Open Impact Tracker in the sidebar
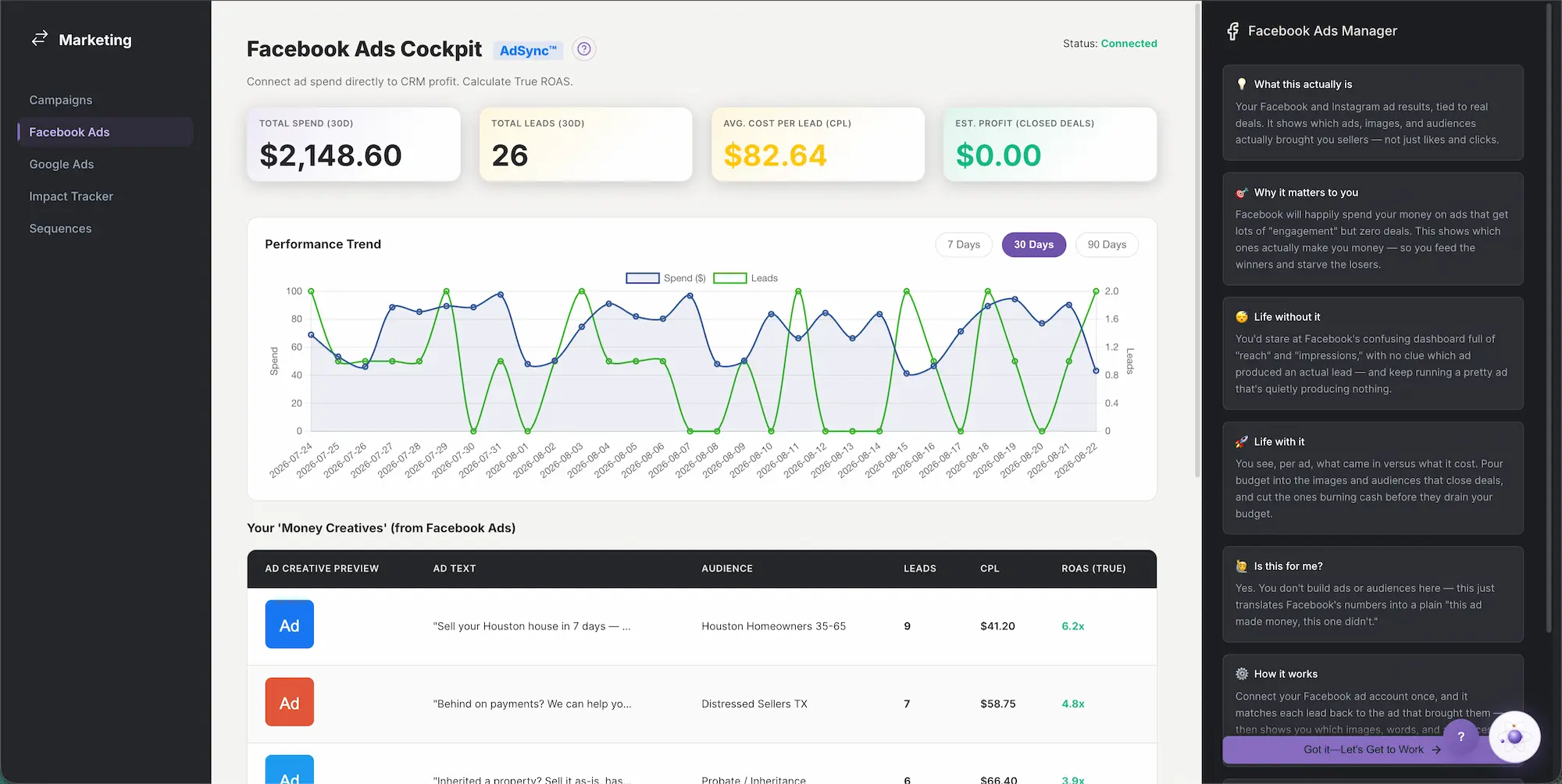 71,196
